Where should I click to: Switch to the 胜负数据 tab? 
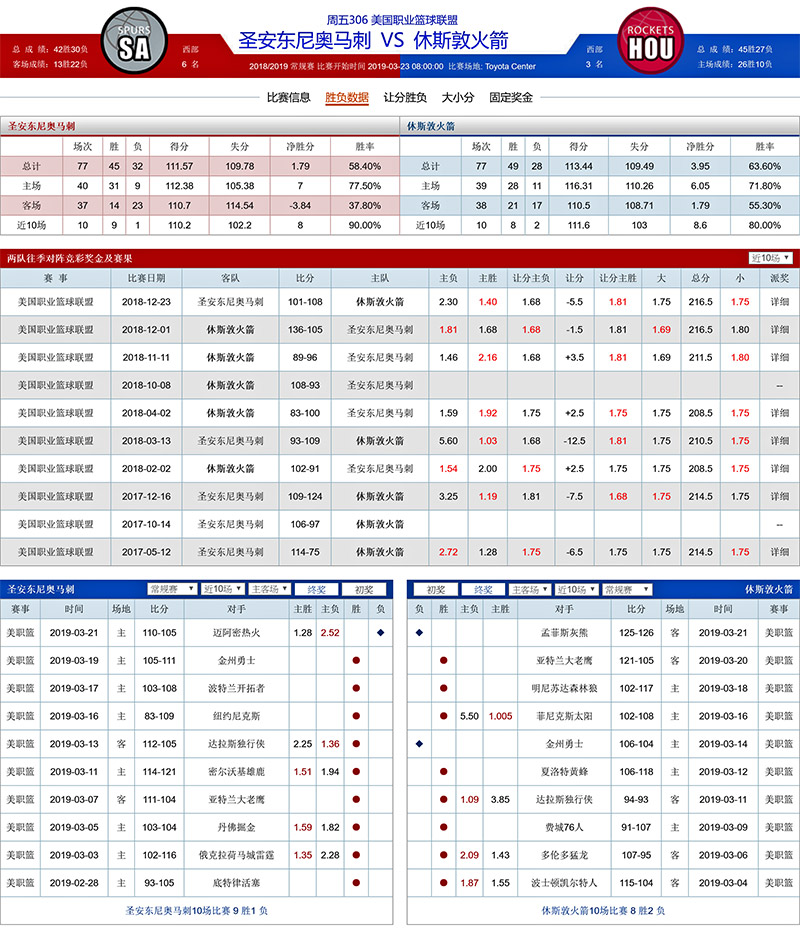(x=347, y=98)
